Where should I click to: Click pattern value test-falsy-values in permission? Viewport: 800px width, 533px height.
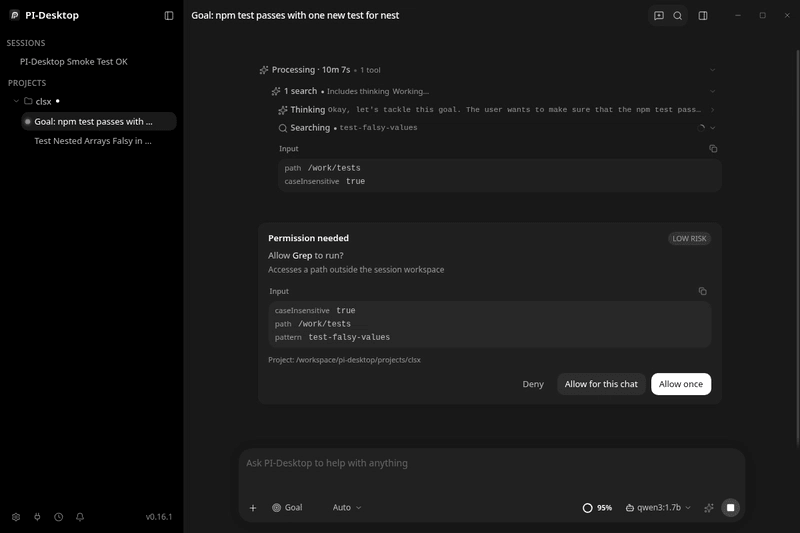(349, 337)
